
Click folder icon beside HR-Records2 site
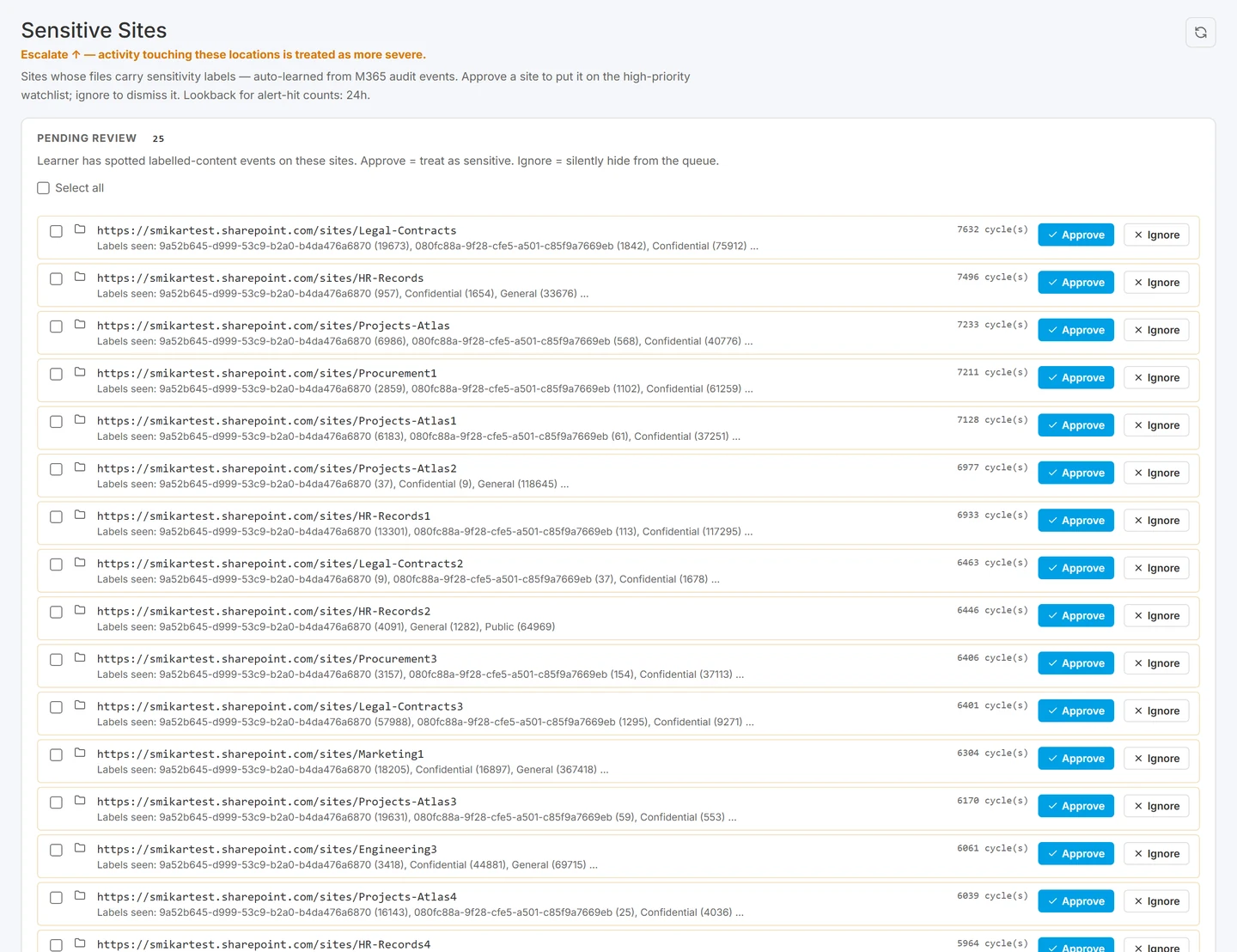(x=80, y=610)
